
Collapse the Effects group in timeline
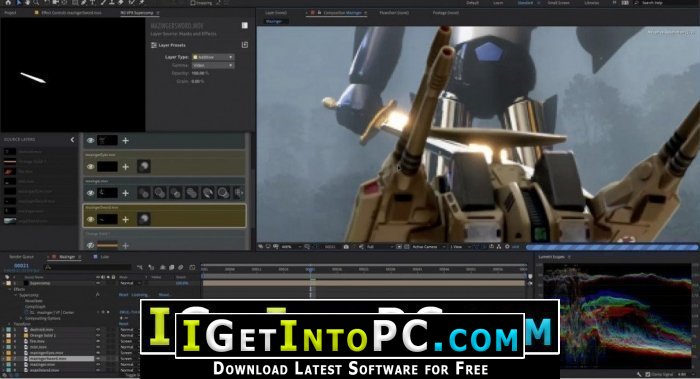pos(10,289)
